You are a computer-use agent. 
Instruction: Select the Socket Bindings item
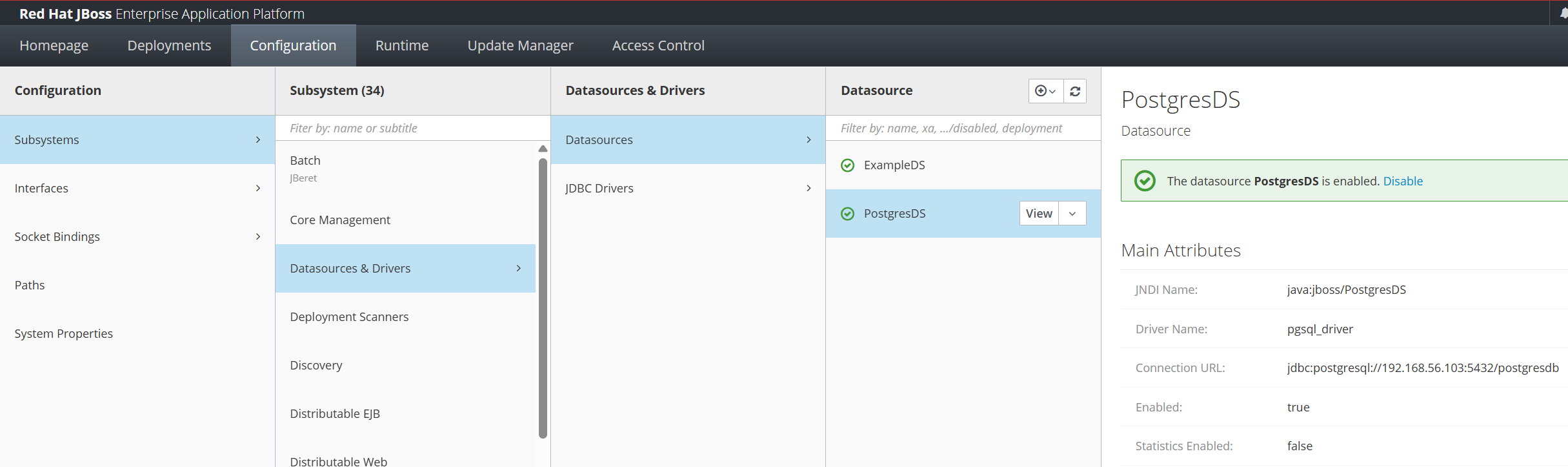137,236
